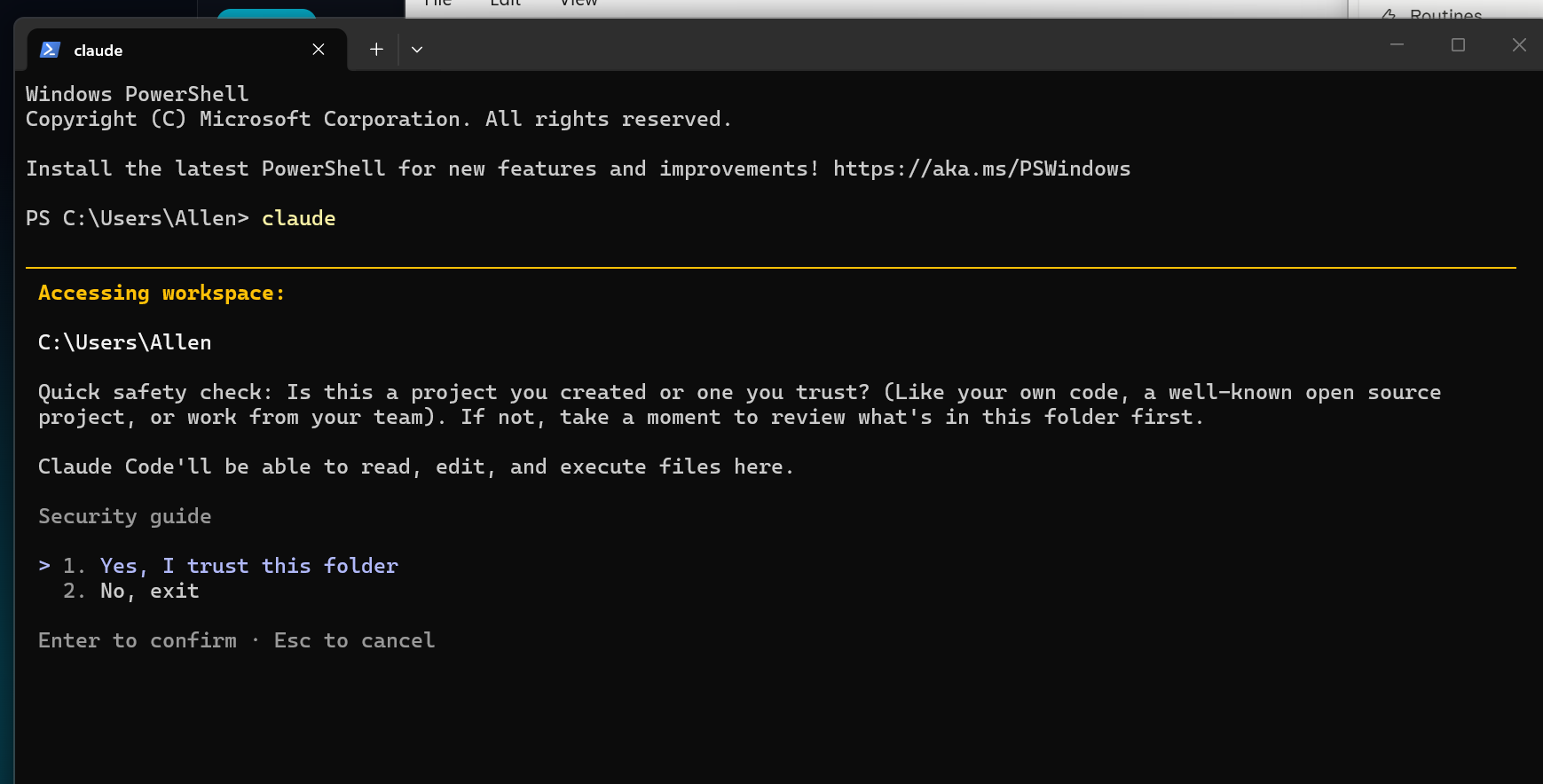Screen dimensions: 1543x784
Task: Open the Security guide link
Action: tap(125, 516)
